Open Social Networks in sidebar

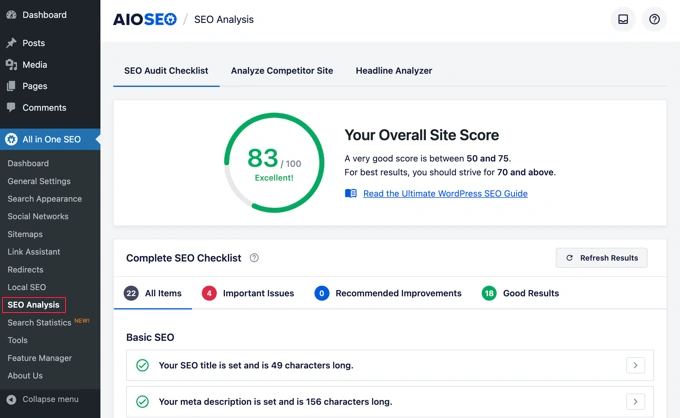(x=38, y=216)
